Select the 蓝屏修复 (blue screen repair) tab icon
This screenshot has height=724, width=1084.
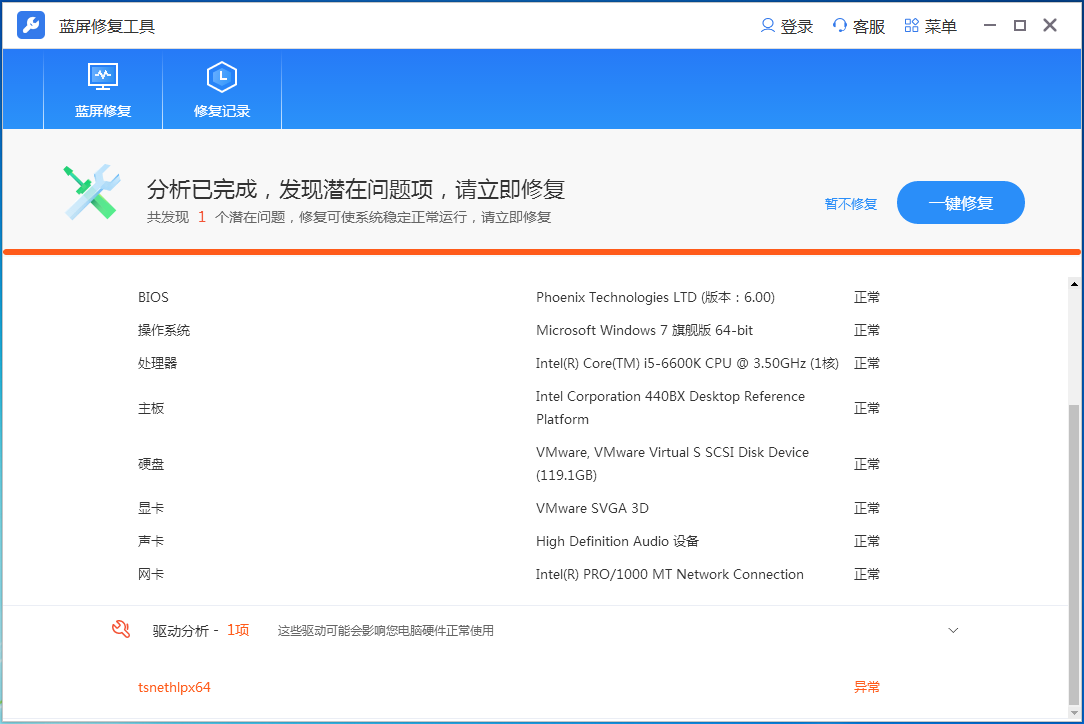102,77
